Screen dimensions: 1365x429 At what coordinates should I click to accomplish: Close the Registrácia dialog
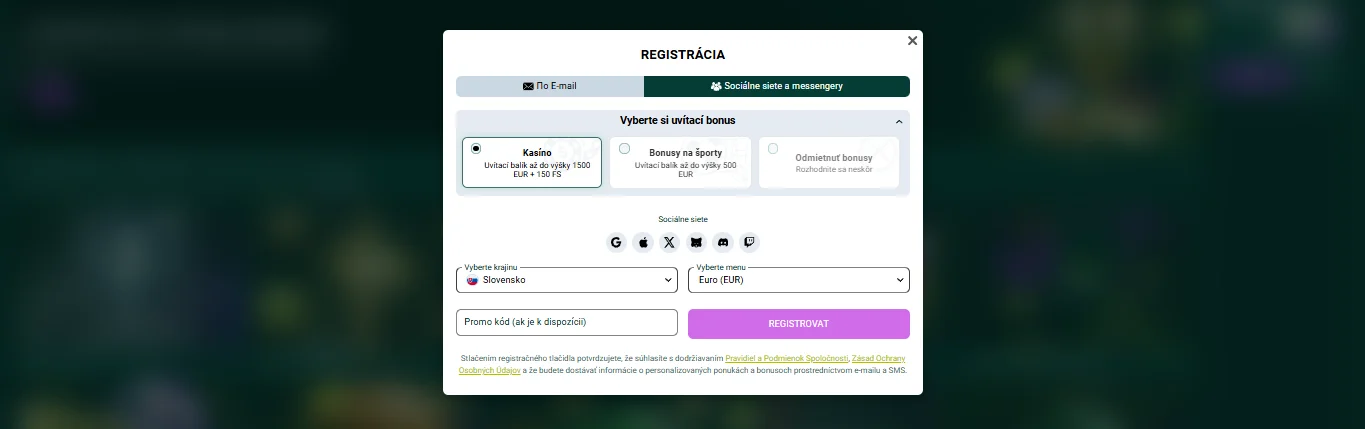point(912,41)
